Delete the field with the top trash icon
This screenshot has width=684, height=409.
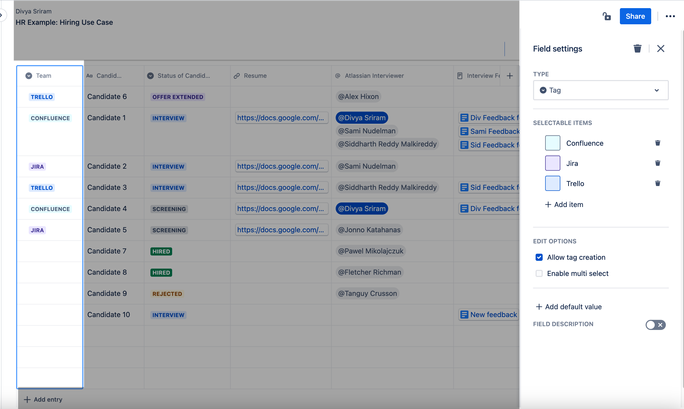point(637,48)
